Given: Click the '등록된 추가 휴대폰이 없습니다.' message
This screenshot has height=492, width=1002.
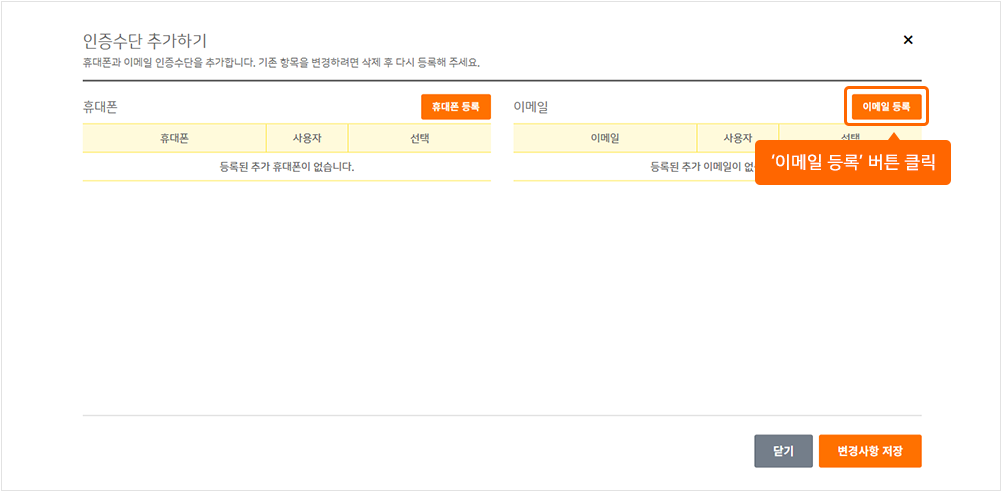Looking at the screenshot, I should [287, 167].
